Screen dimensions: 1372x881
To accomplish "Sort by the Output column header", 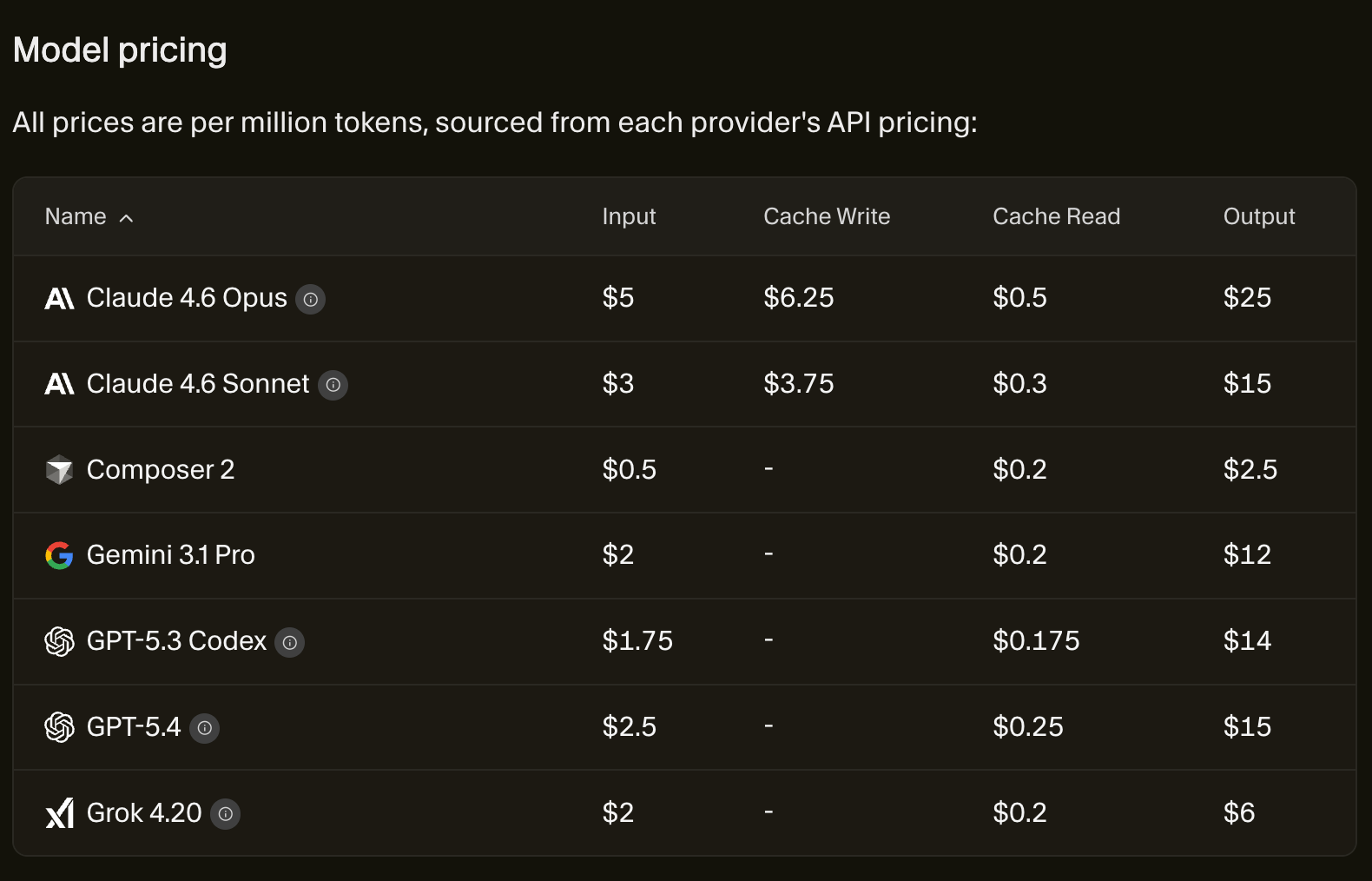I will (1258, 216).
